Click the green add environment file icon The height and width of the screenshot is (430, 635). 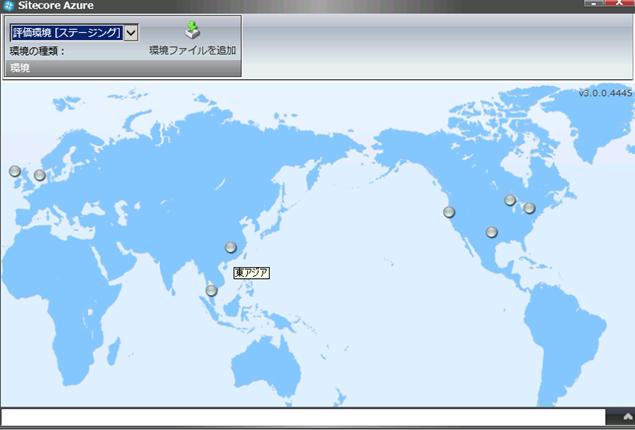(x=192, y=30)
